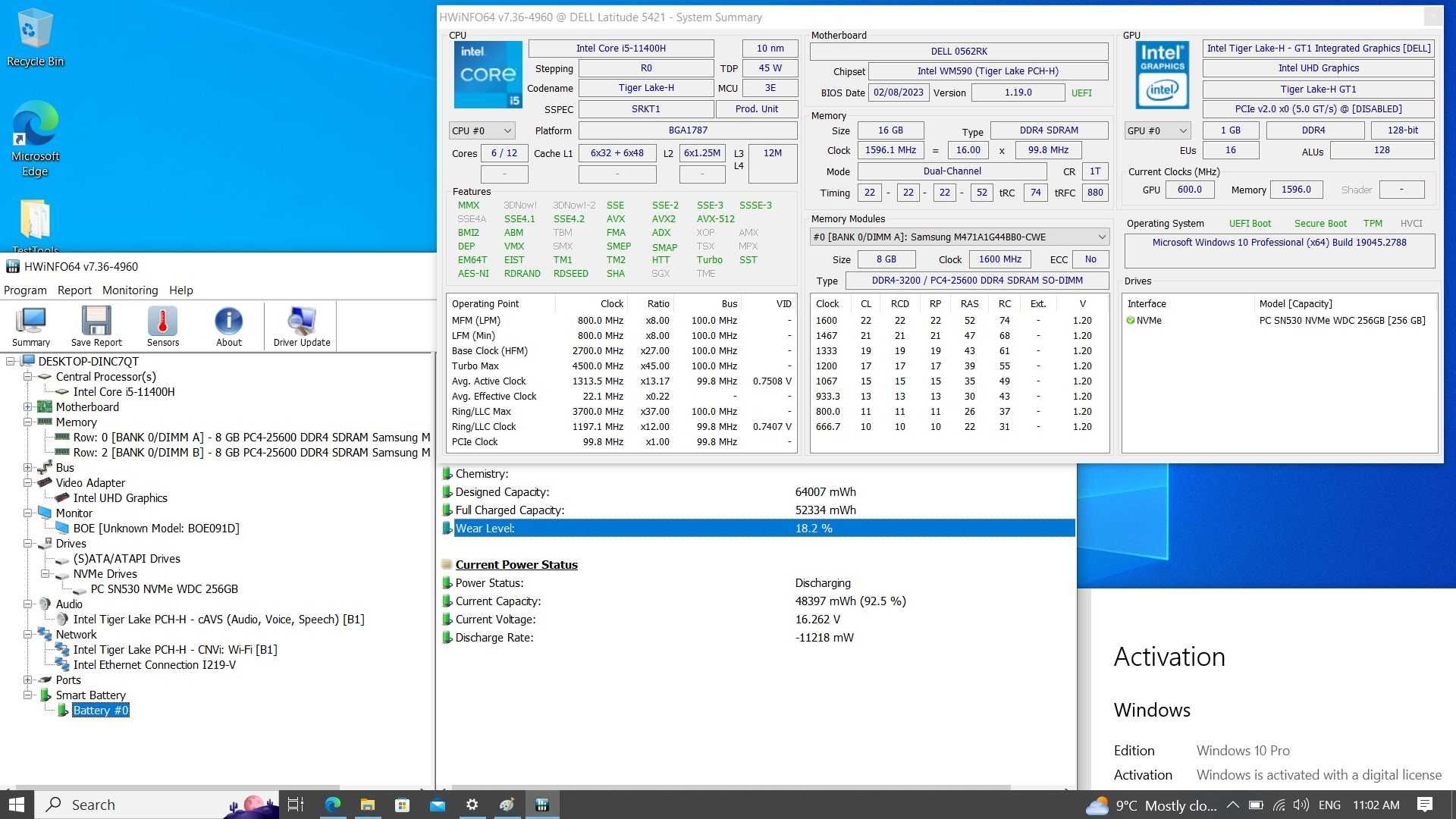Viewport: 1456px width, 819px height.
Task: Select Intel UHD Graphics tree item
Action: coord(120,497)
